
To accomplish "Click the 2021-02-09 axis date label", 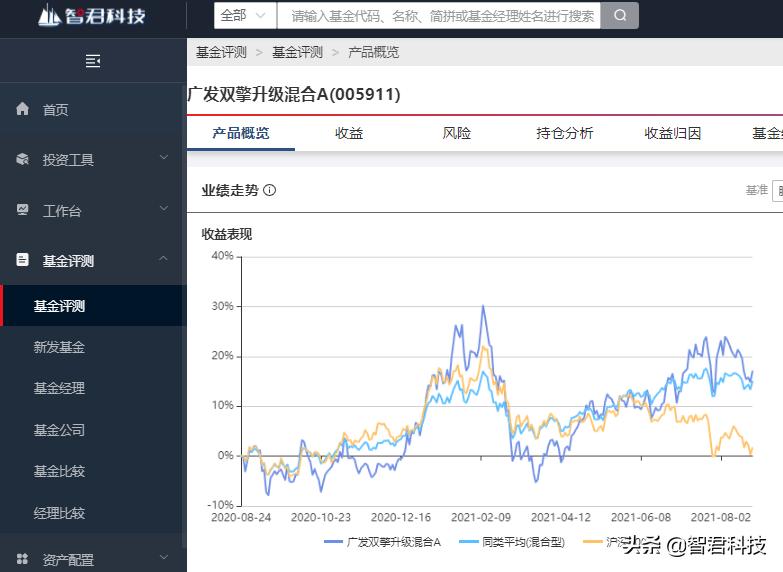I will point(481,518).
